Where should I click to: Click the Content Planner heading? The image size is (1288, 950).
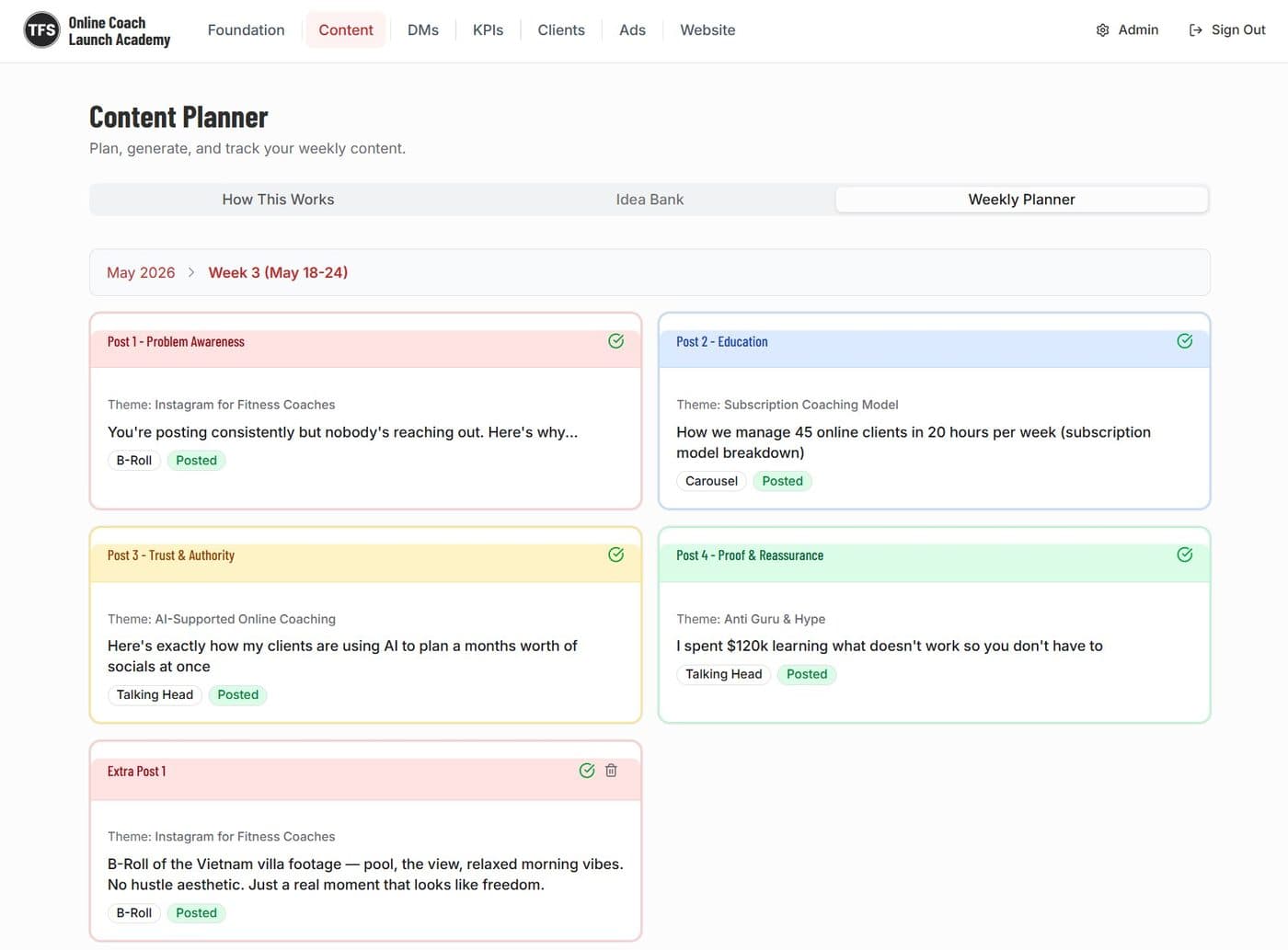178,117
